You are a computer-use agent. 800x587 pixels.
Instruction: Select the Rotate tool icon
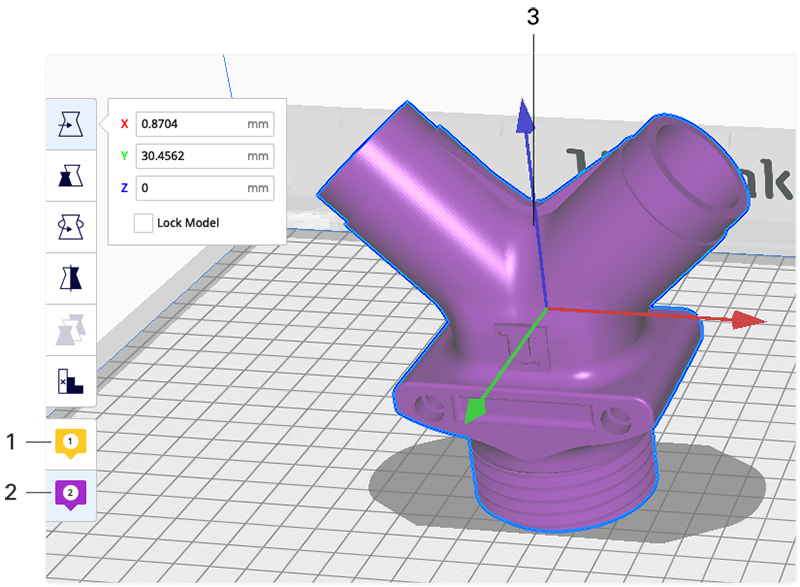click(x=70, y=227)
